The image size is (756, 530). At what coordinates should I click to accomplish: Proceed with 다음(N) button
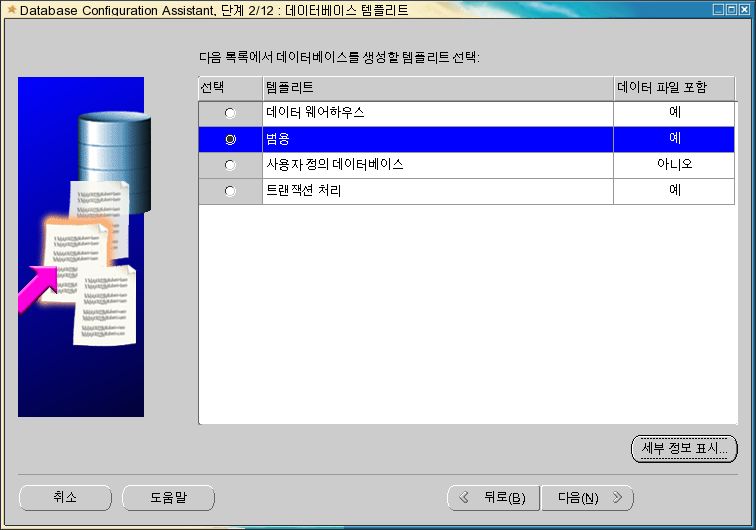[587, 498]
